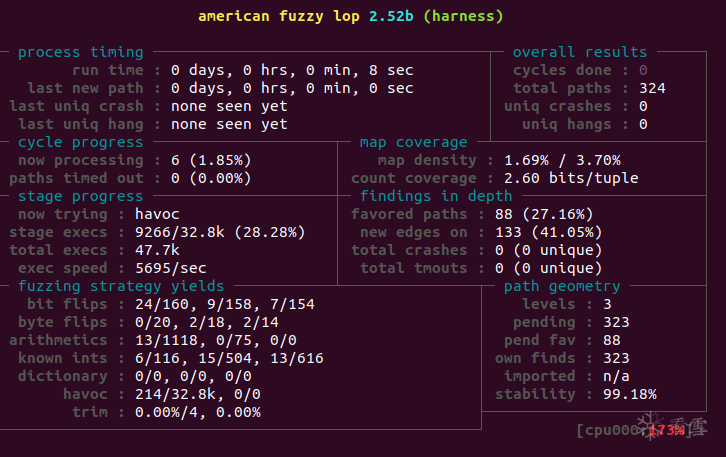726x457 pixels.
Task: Click pending value 323
Action: pos(616,323)
